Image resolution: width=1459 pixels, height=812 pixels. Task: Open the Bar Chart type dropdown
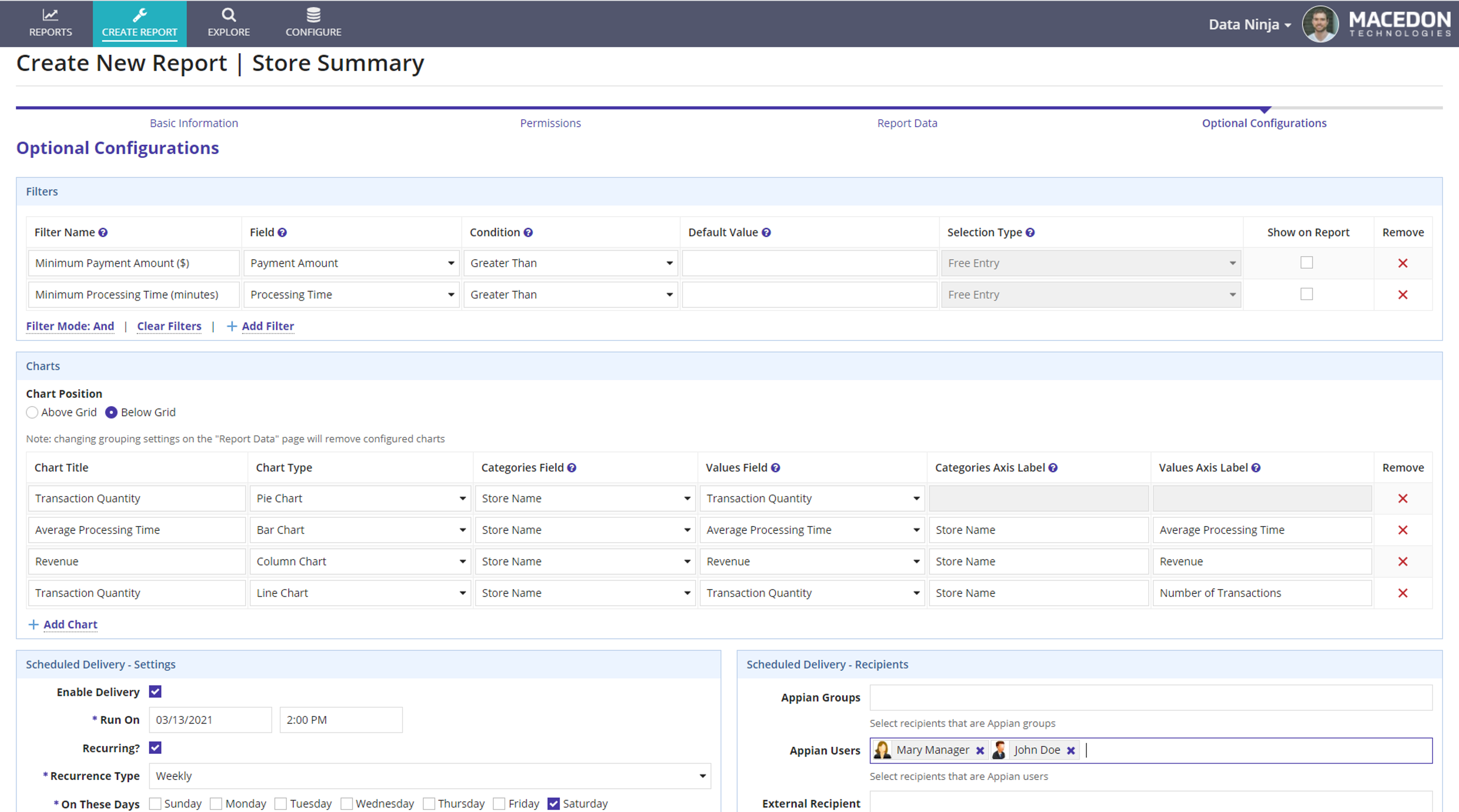[360, 531]
